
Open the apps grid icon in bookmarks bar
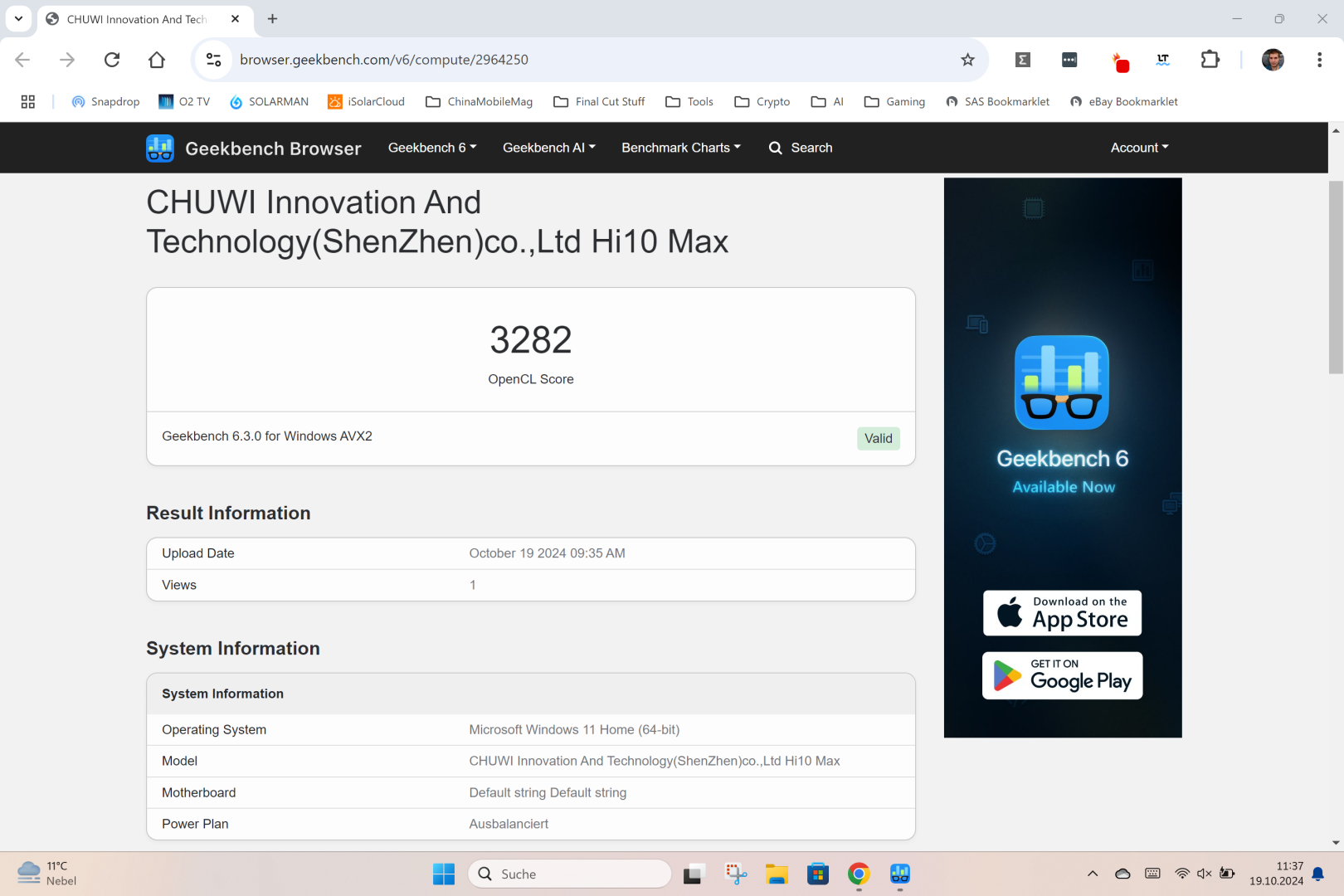click(x=28, y=102)
